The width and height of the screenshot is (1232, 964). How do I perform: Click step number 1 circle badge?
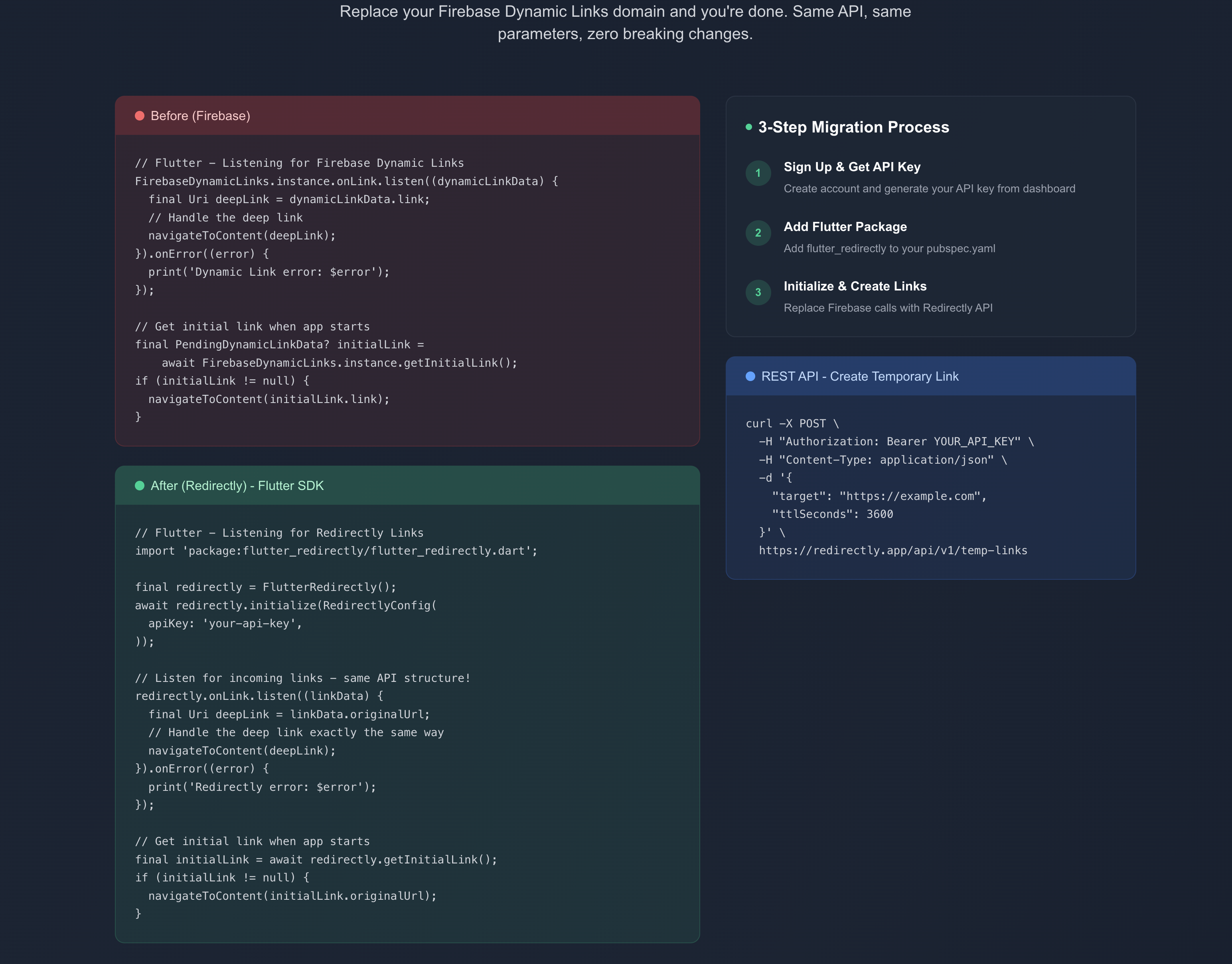pos(758,173)
